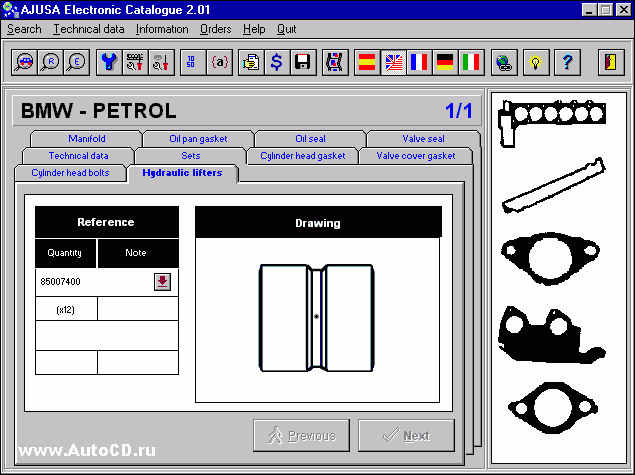
Task: Switch language with the Spanish flag
Action: (x=367, y=62)
